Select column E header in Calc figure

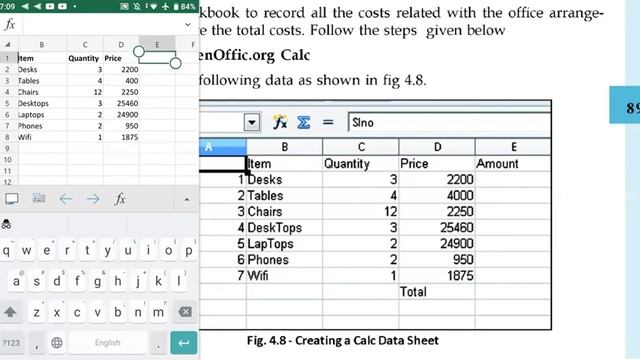(513, 147)
